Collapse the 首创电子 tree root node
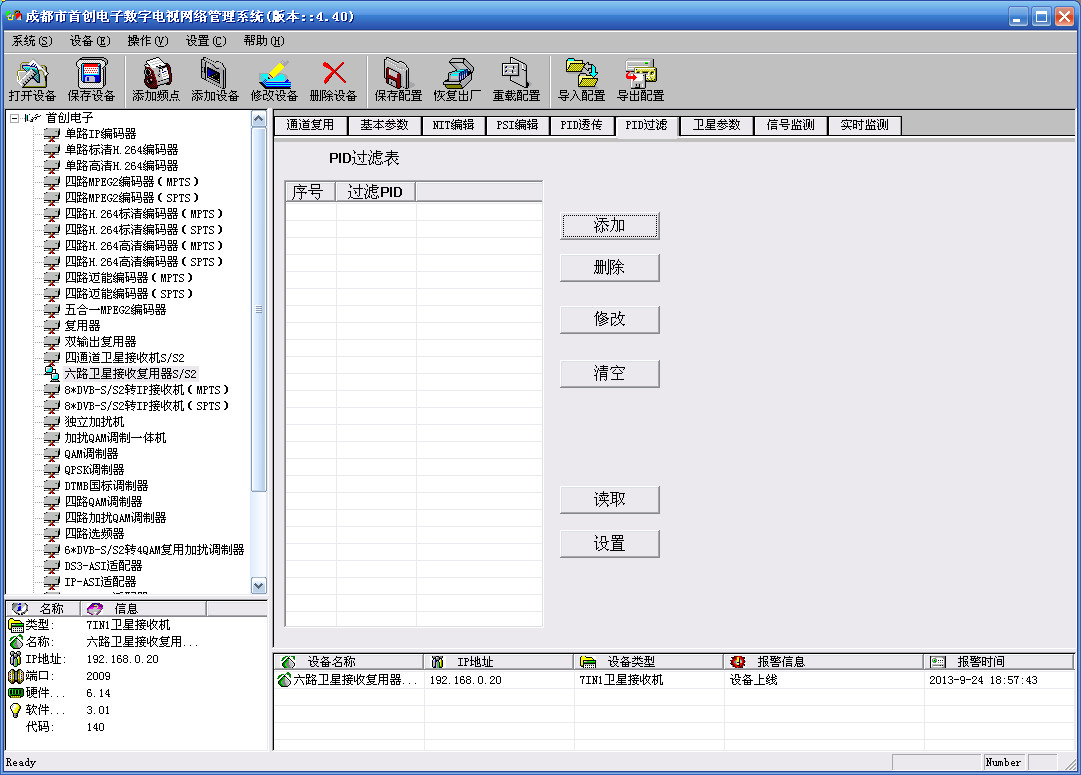 tap(14, 118)
